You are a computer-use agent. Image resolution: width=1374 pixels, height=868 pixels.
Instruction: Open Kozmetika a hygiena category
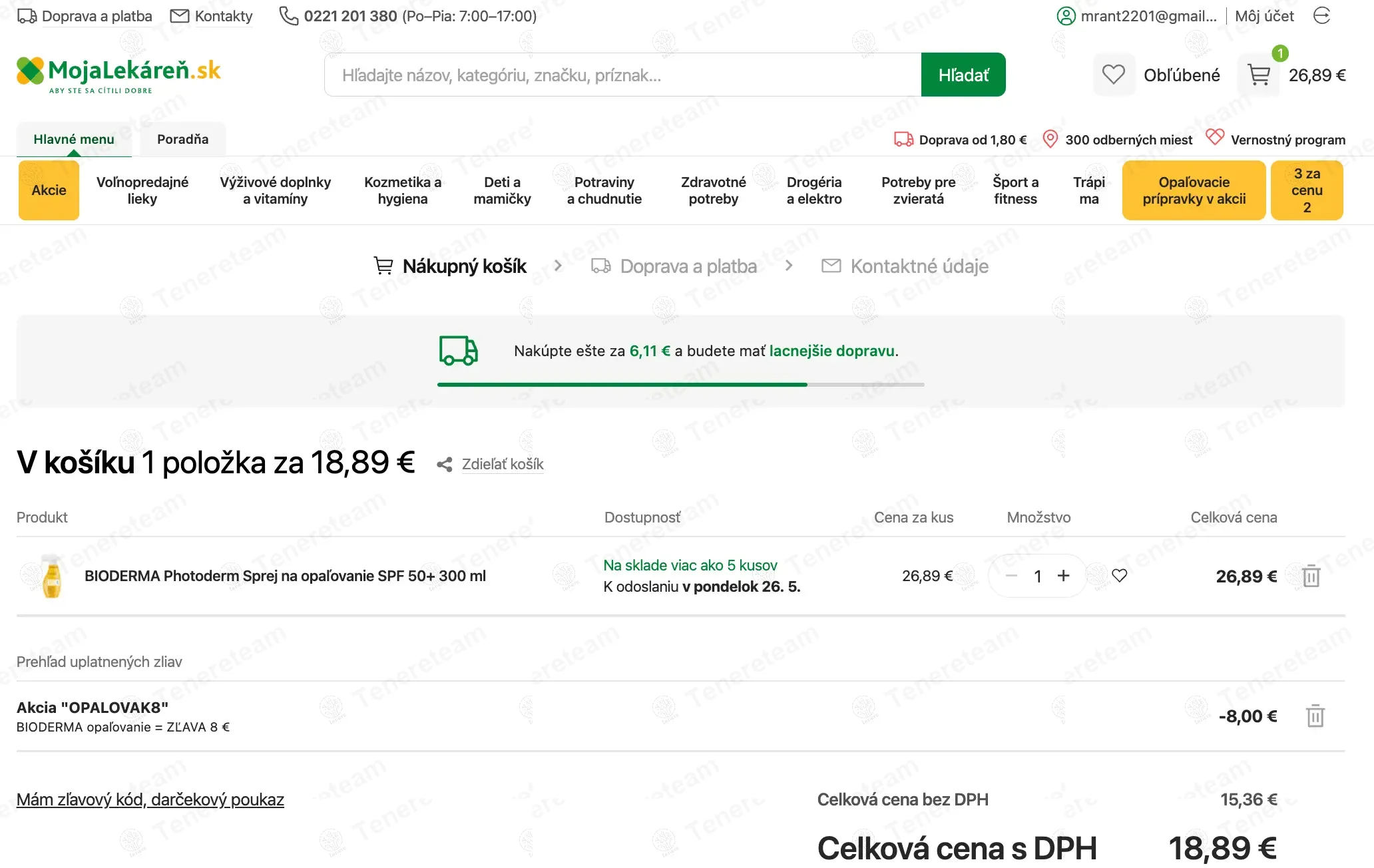(403, 190)
